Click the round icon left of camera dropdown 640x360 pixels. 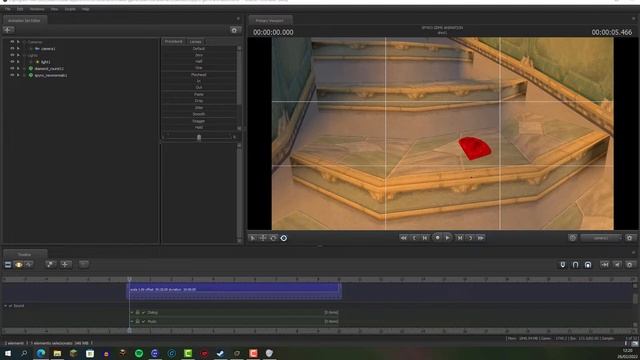tap(572, 238)
